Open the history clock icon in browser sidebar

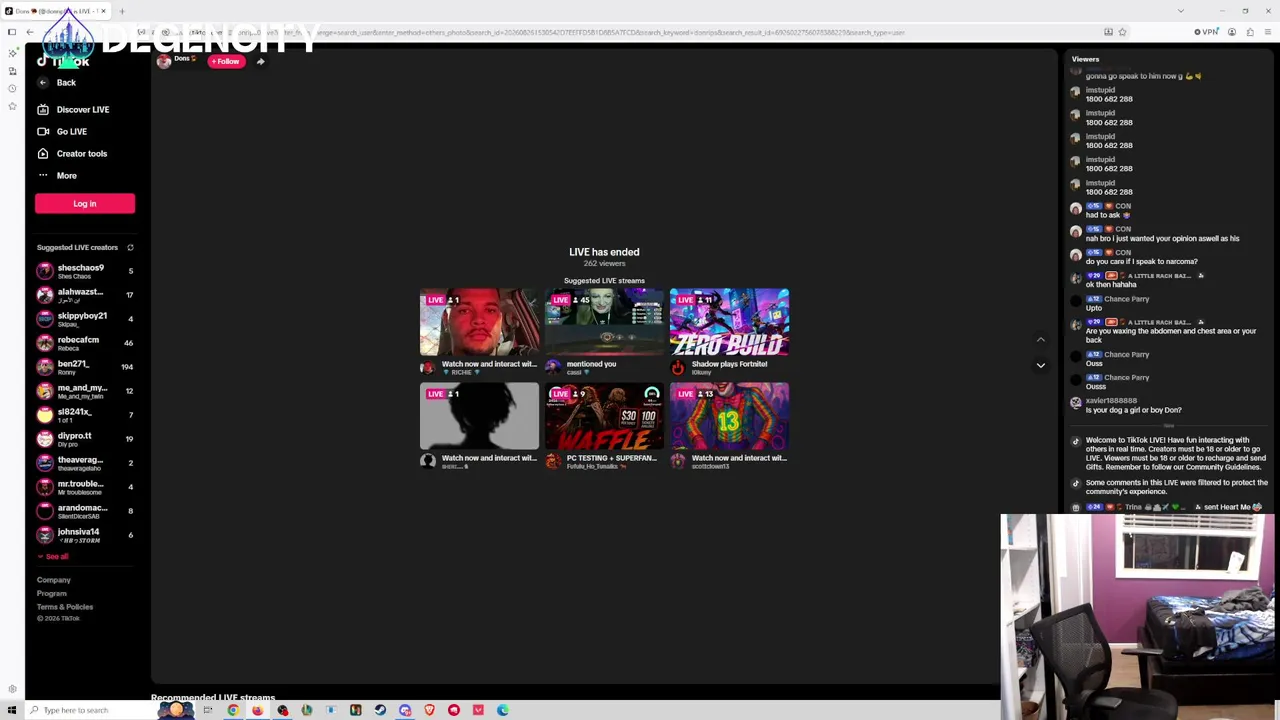click(x=12, y=88)
